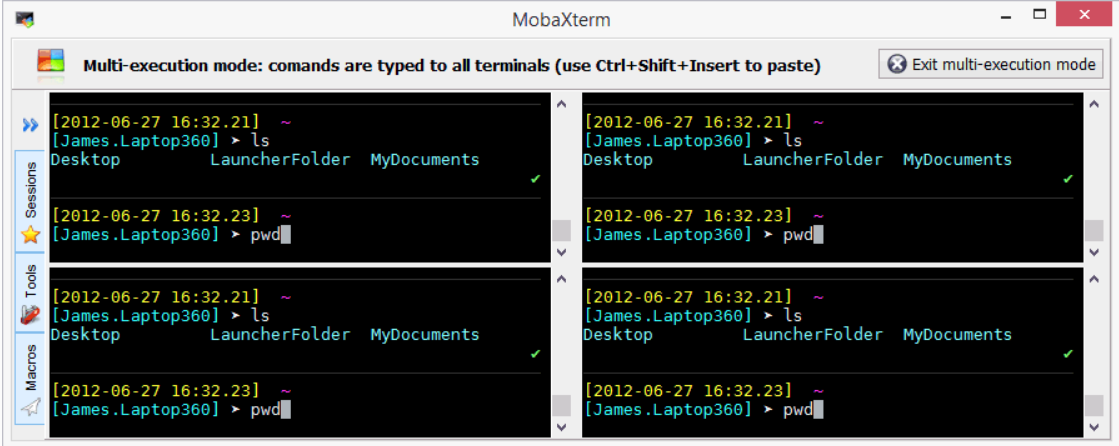Click the multi-execution mode colored icon
This screenshot has width=1119, height=446.
pyautogui.click(x=51, y=64)
